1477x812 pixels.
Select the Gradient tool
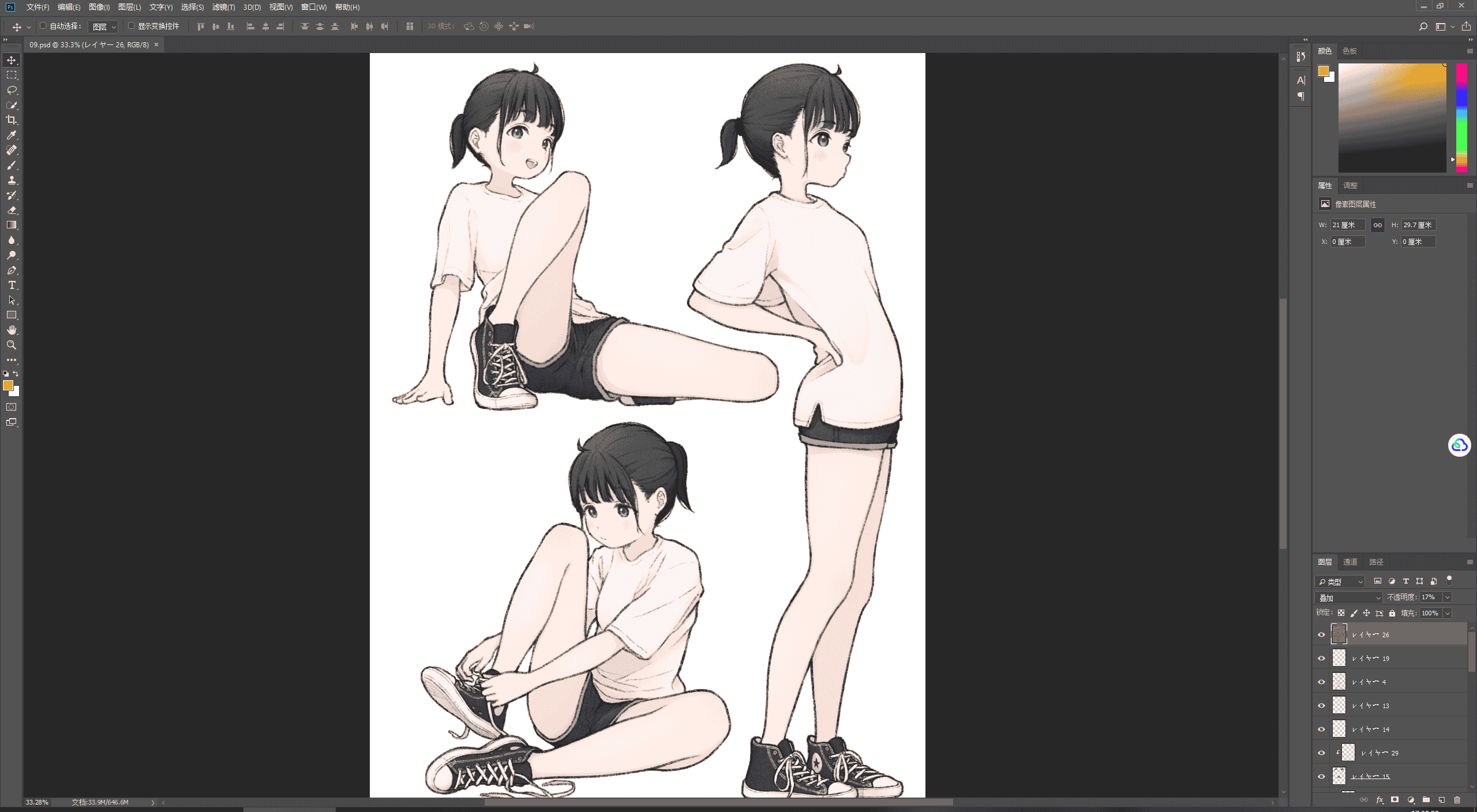tap(12, 225)
